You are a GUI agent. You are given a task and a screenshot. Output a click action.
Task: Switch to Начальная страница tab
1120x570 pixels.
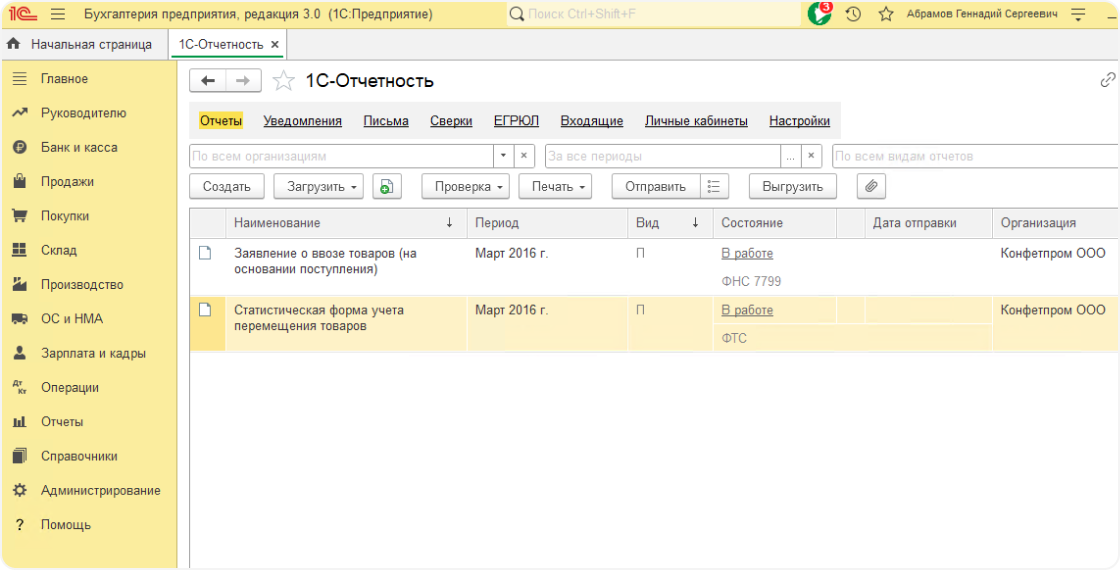[84, 44]
